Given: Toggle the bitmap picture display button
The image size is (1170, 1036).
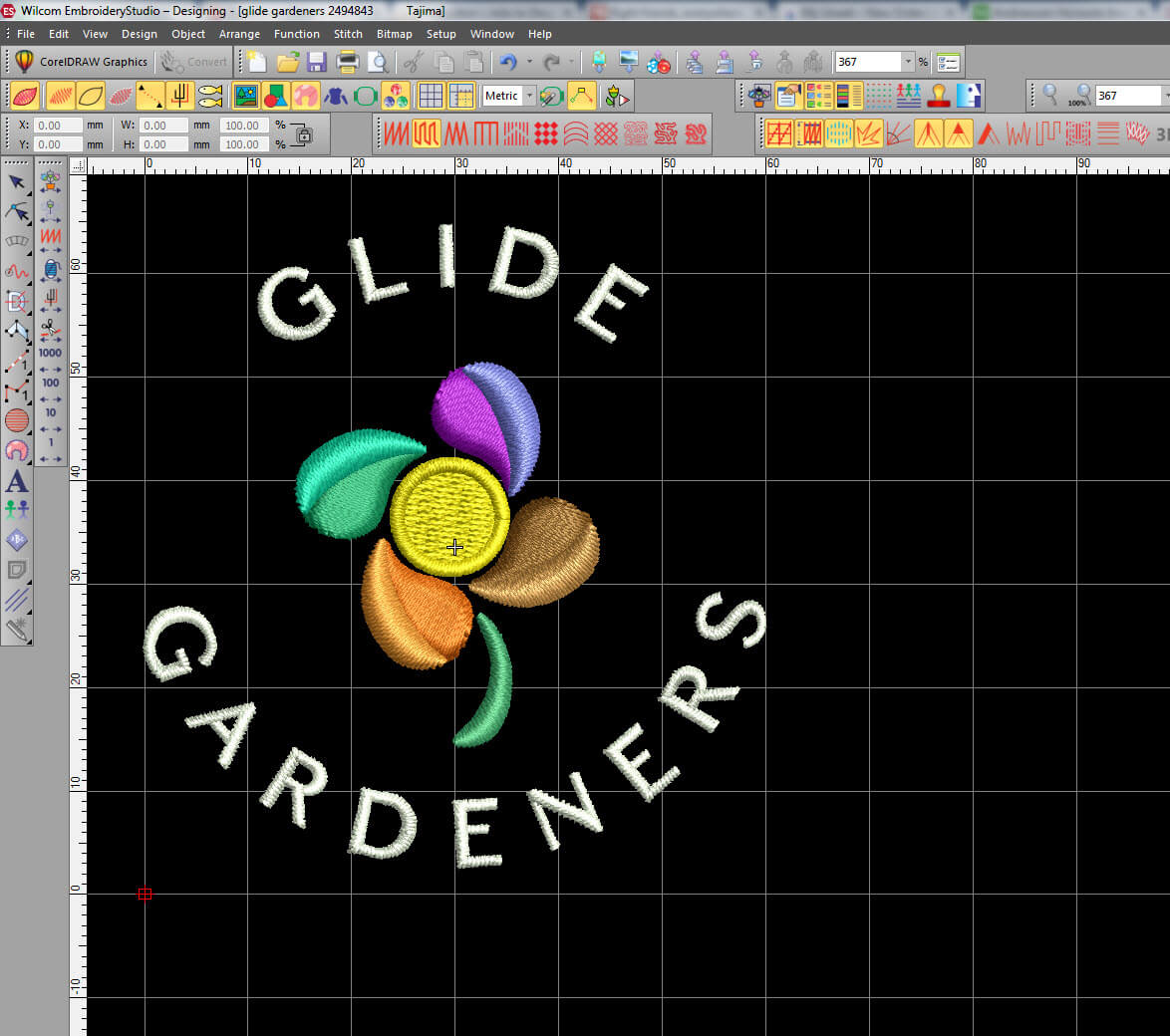Looking at the screenshot, I should pyautogui.click(x=245, y=96).
